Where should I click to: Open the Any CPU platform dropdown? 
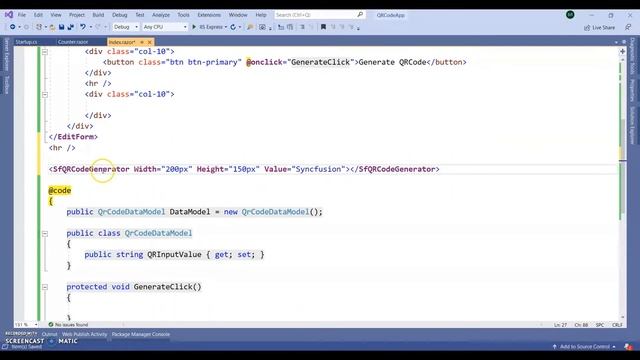click(x=185, y=27)
